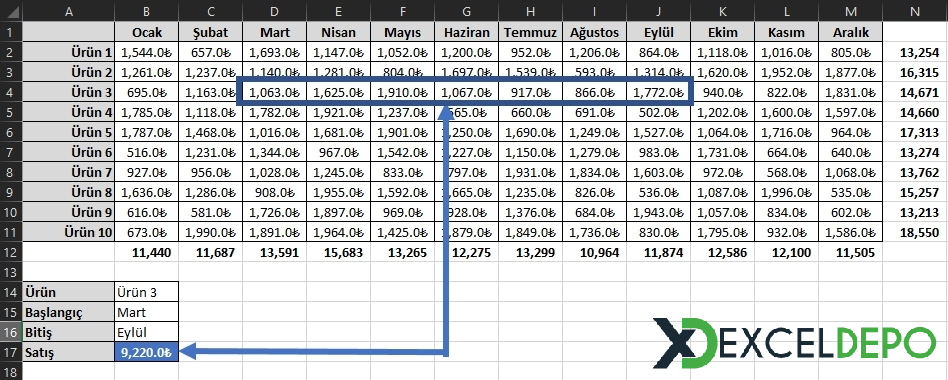Viewport: 948px width, 380px height.
Task: Click row header 12
Action: [x=11, y=252]
